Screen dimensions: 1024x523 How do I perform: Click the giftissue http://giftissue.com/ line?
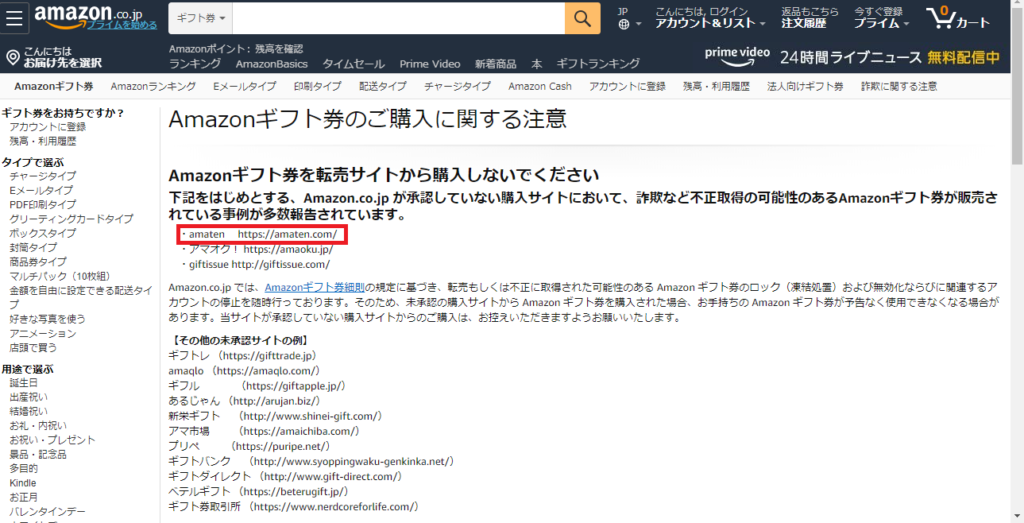255,264
